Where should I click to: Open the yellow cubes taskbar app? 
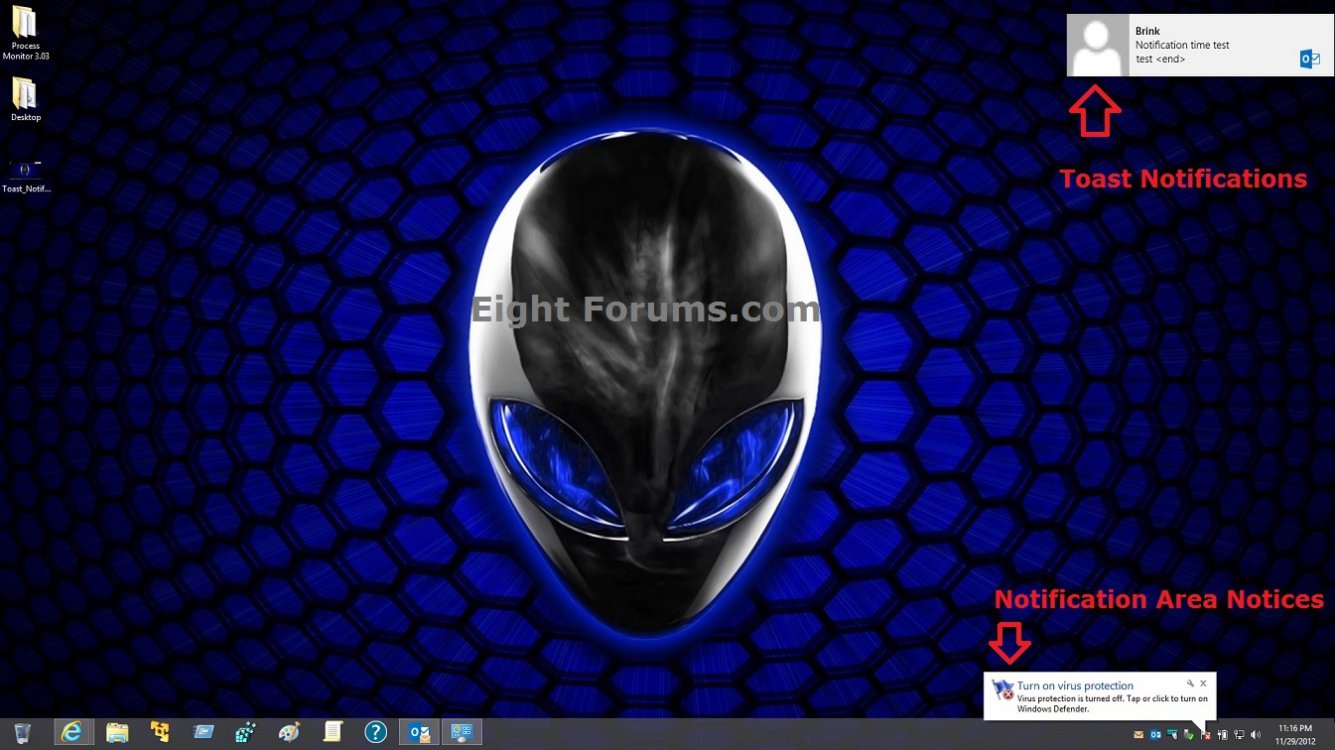160,732
